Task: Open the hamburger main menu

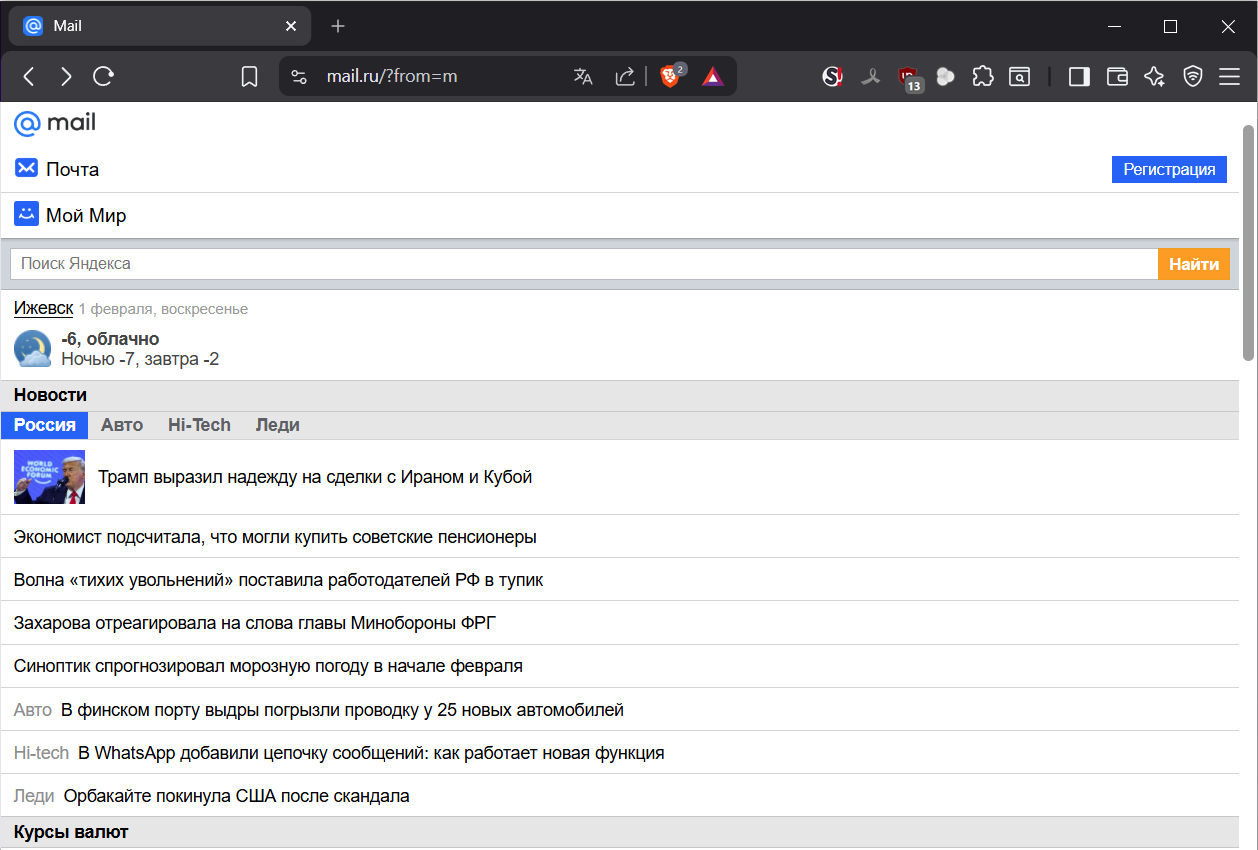Action: click(x=1229, y=76)
